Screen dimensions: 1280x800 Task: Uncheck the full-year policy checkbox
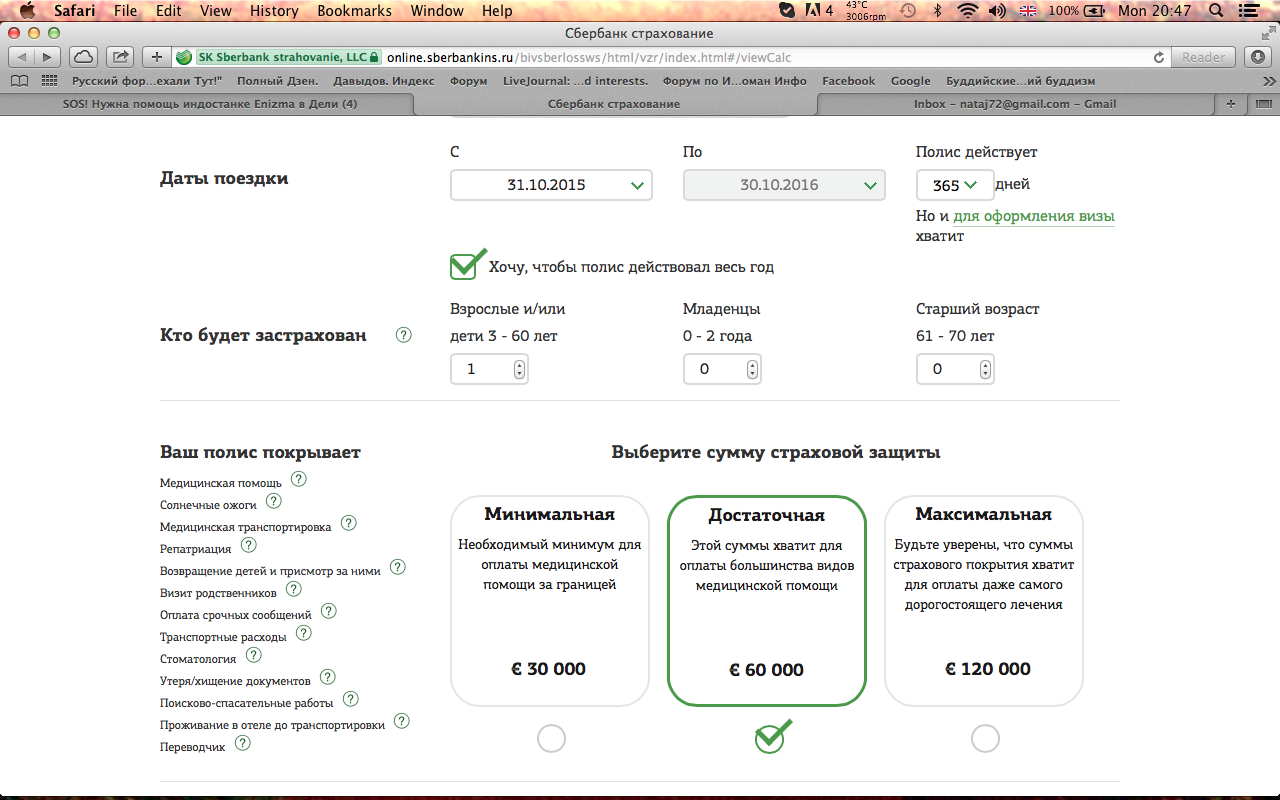coord(464,266)
